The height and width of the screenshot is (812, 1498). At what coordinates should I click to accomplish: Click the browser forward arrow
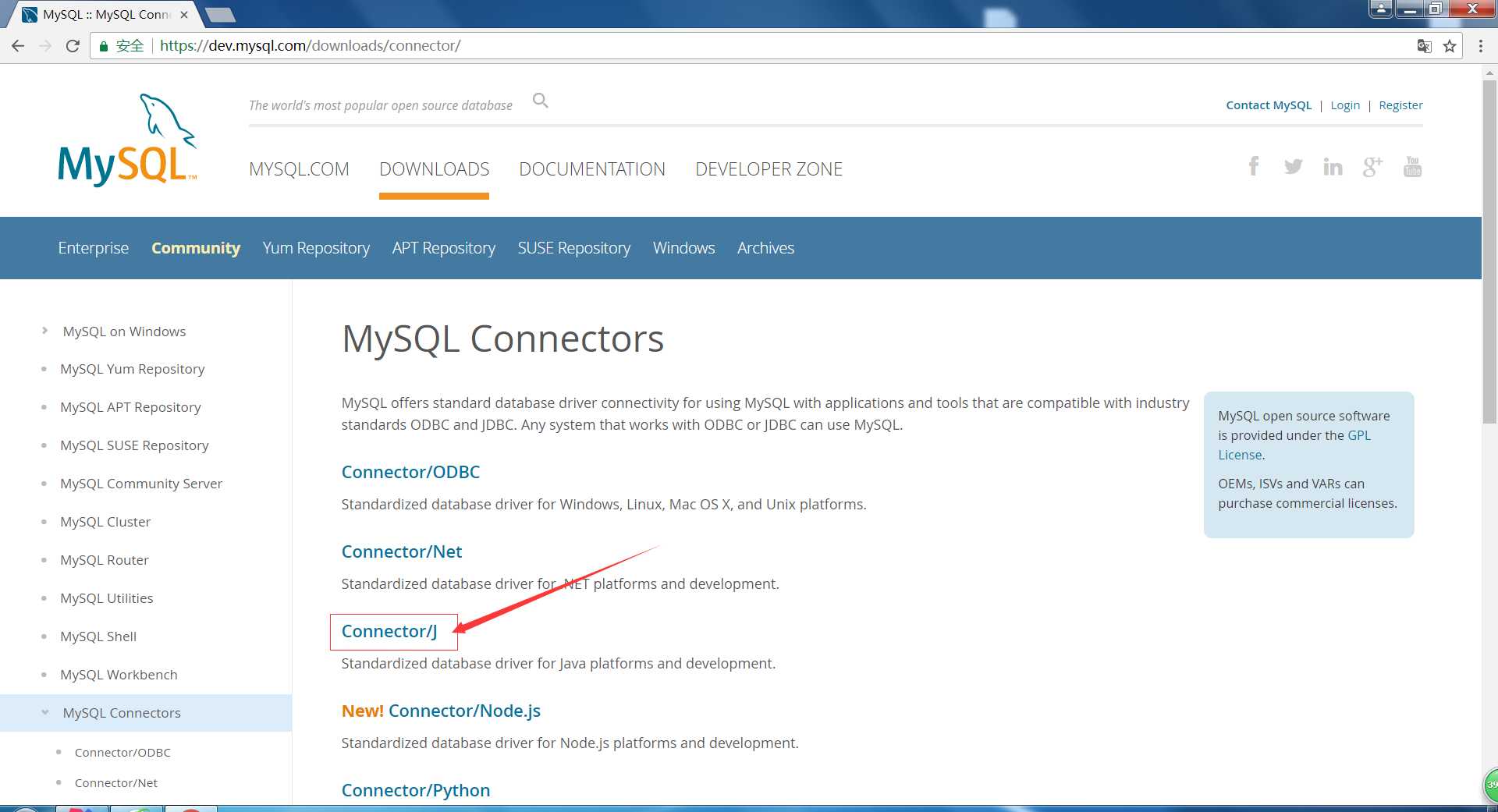tap(45, 46)
